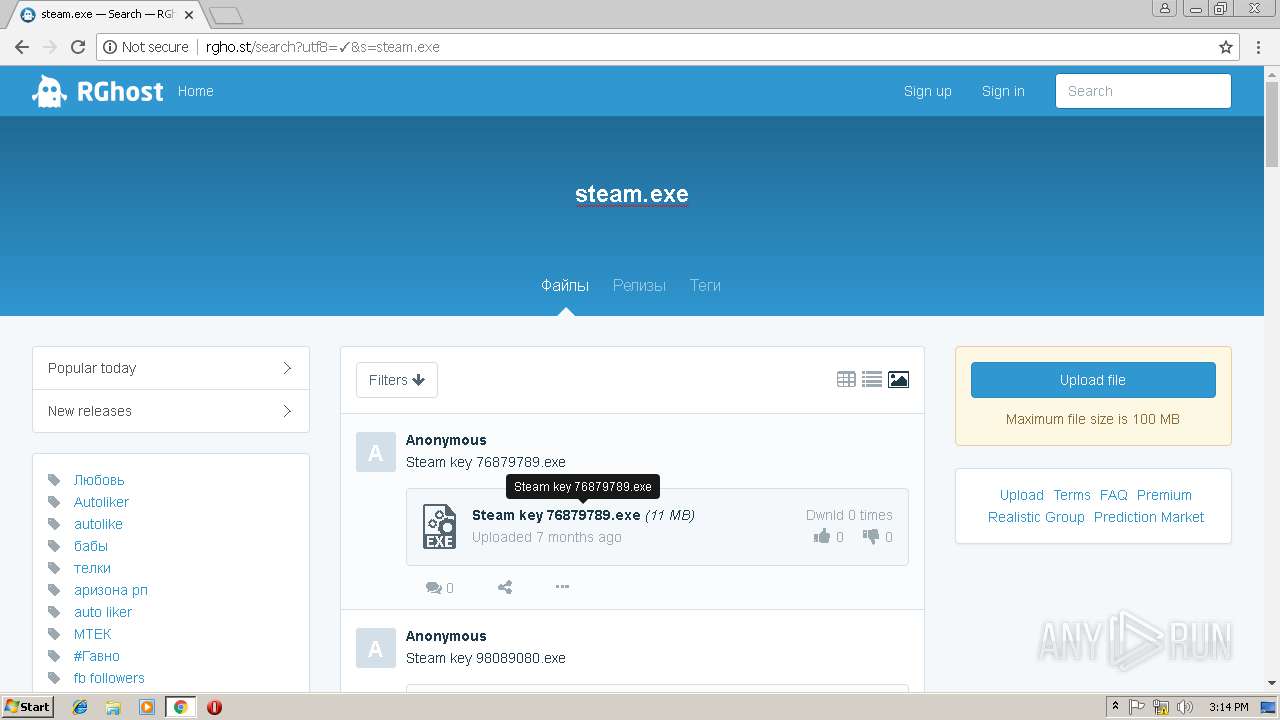Click the tag icon beside Любовь
Viewport: 1280px width, 720px height.
click(x=54, y=480)
